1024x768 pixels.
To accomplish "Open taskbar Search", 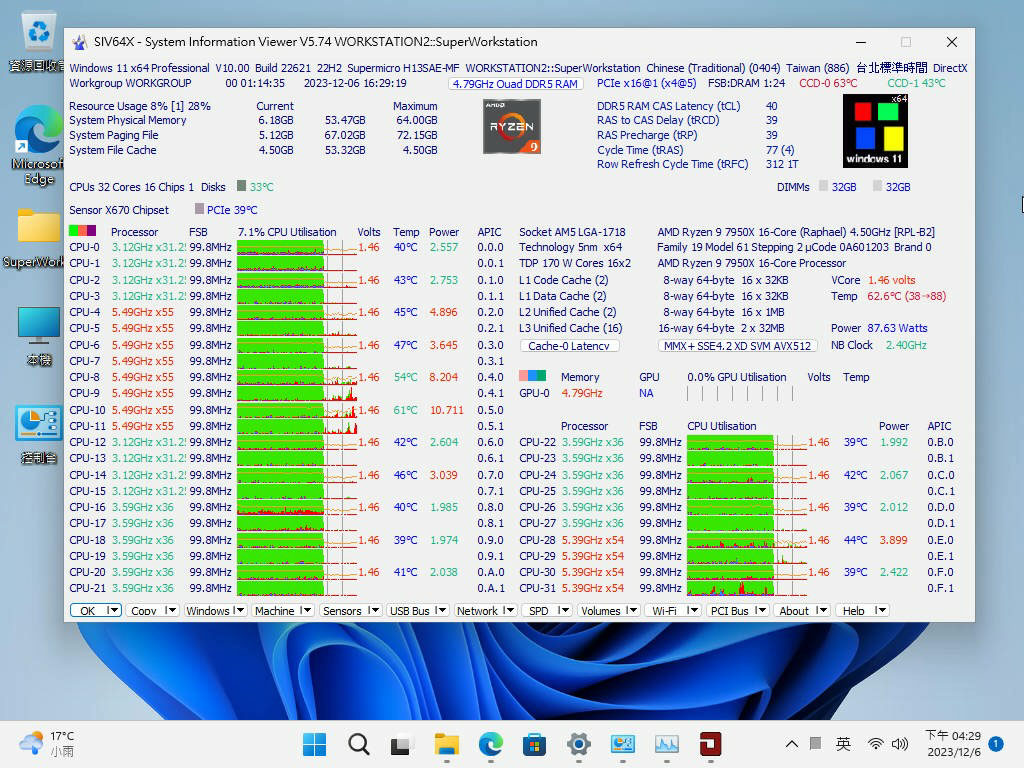I will tap(359, 744).
